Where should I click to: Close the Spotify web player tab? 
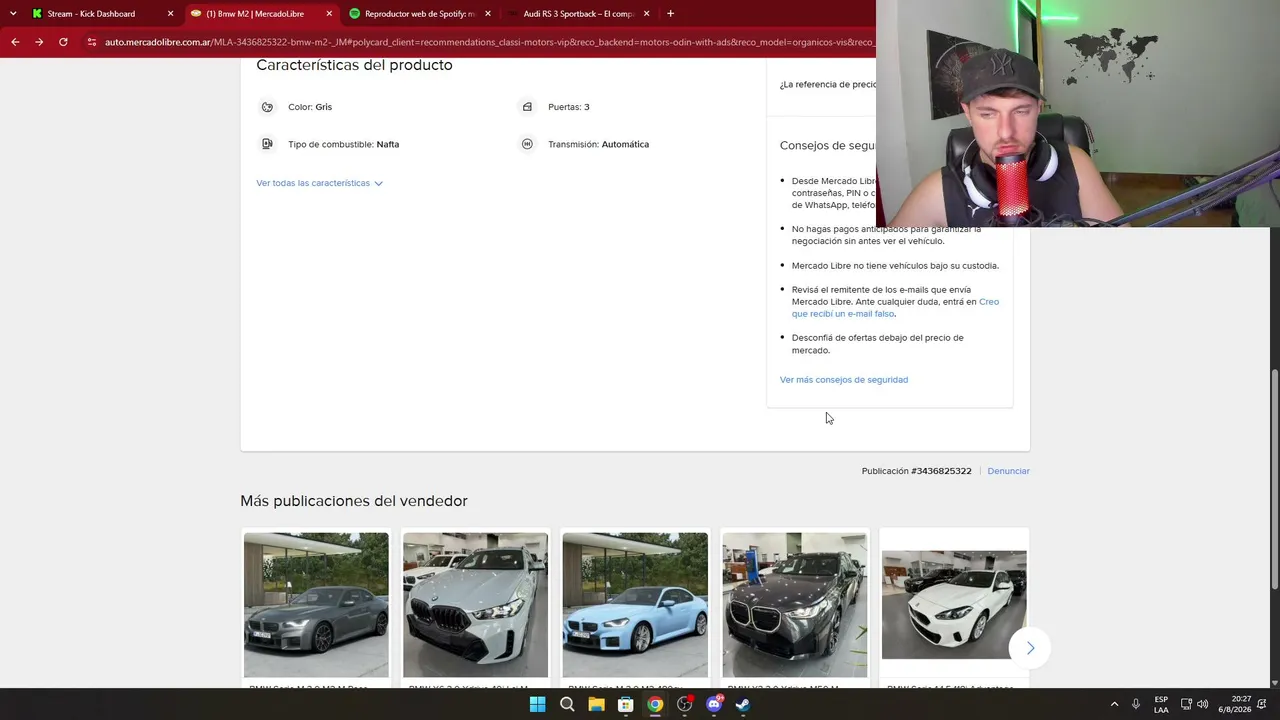488,14
